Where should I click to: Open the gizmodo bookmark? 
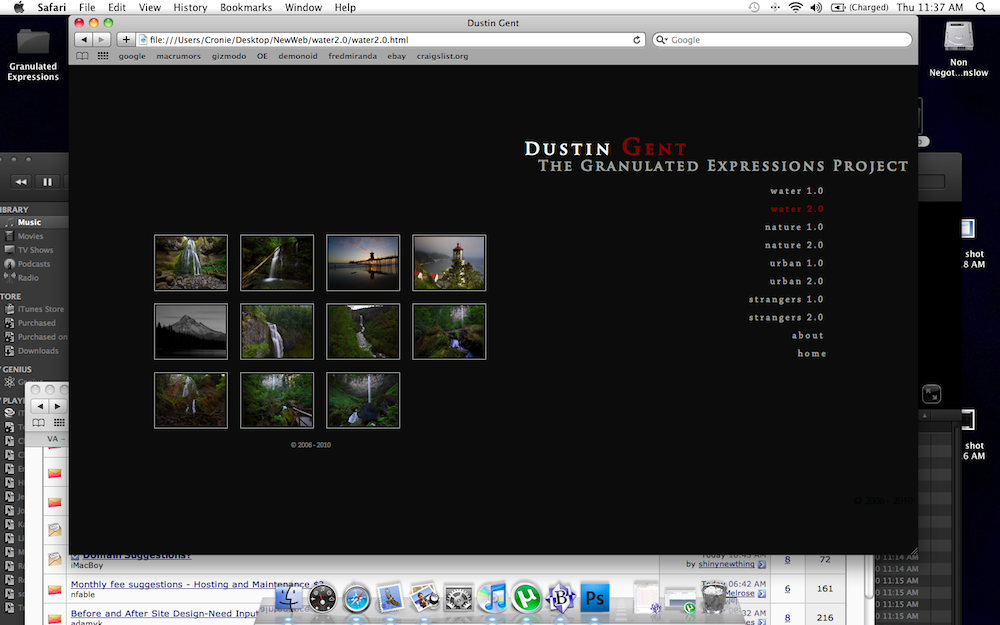[229, 56]
